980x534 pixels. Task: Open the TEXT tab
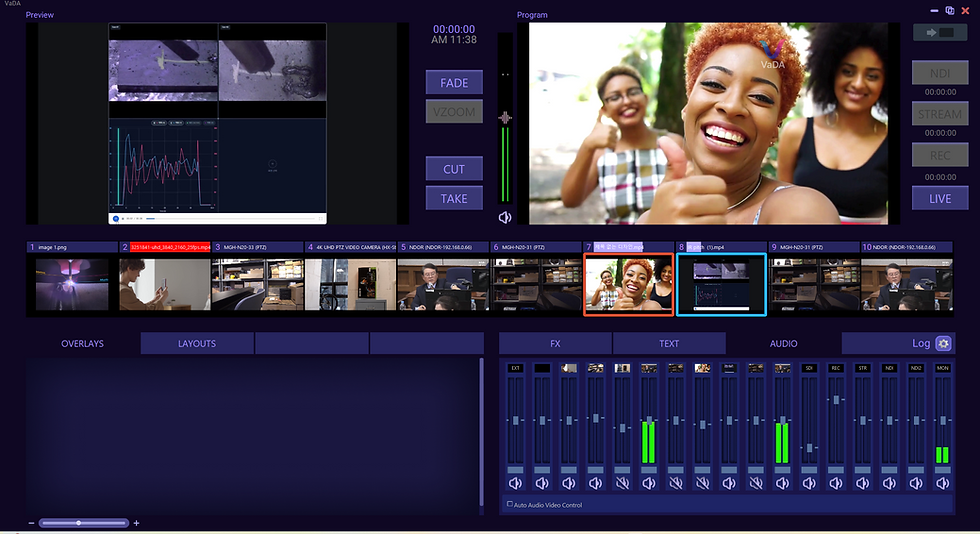click(x=669, y=343)
